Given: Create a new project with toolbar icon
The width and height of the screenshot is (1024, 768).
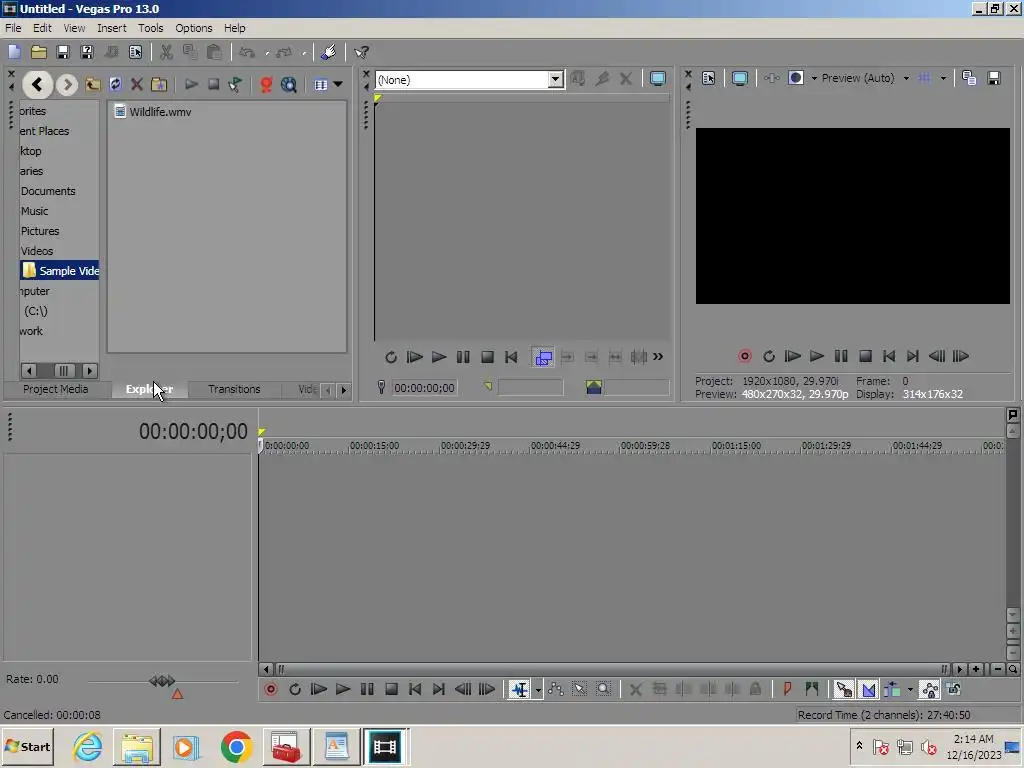Looking at the screenshot, I should click(x=14, y=52).
